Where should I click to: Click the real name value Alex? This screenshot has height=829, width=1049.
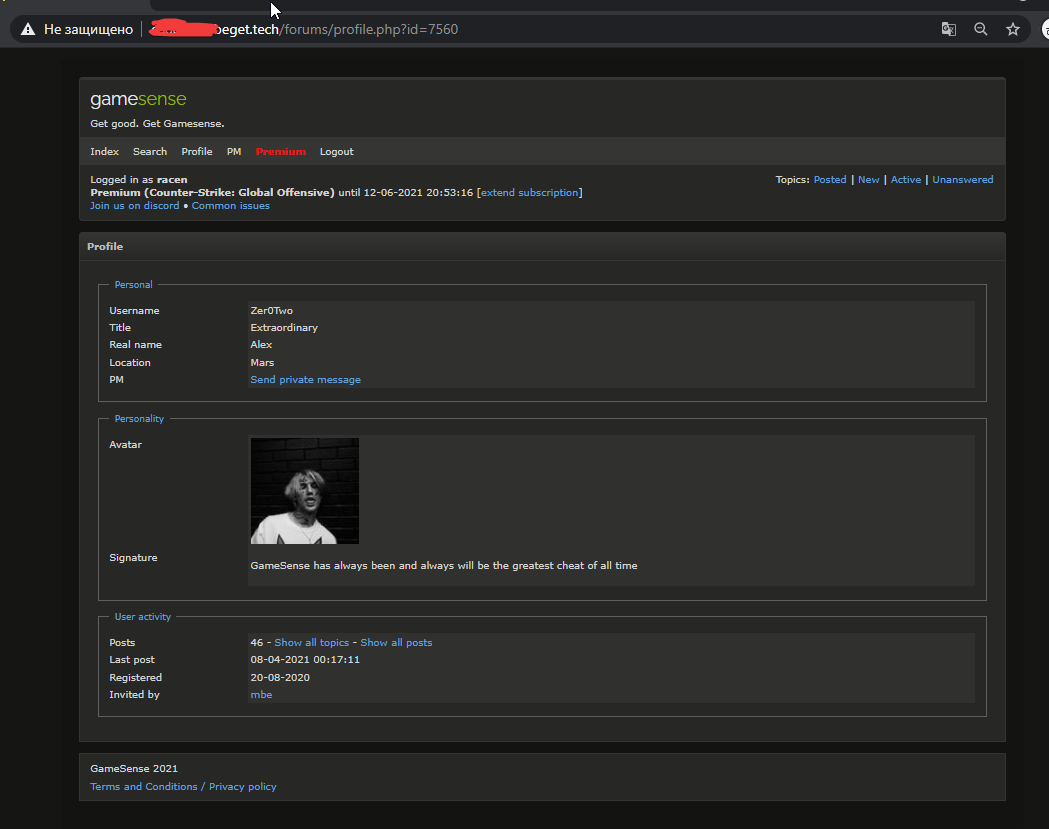pos(261,345)
